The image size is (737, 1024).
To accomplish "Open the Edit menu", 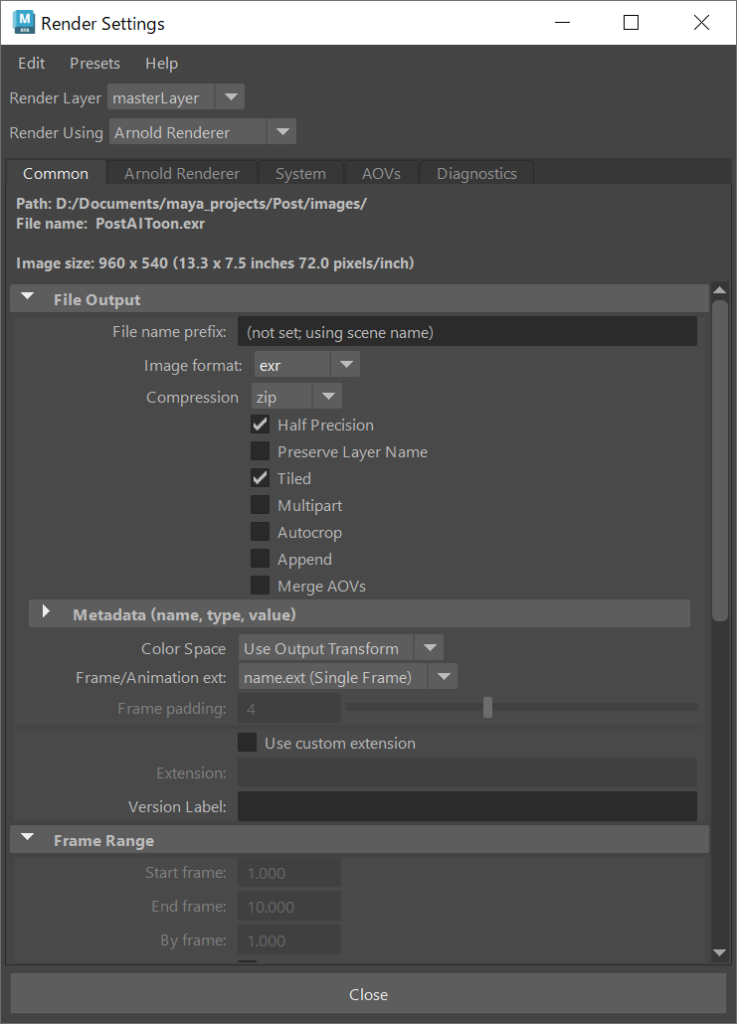I will [31, 63].
